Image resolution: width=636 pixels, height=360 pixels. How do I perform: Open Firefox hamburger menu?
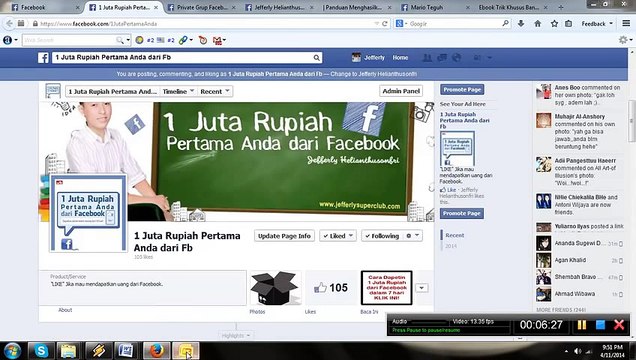[626, 24]
